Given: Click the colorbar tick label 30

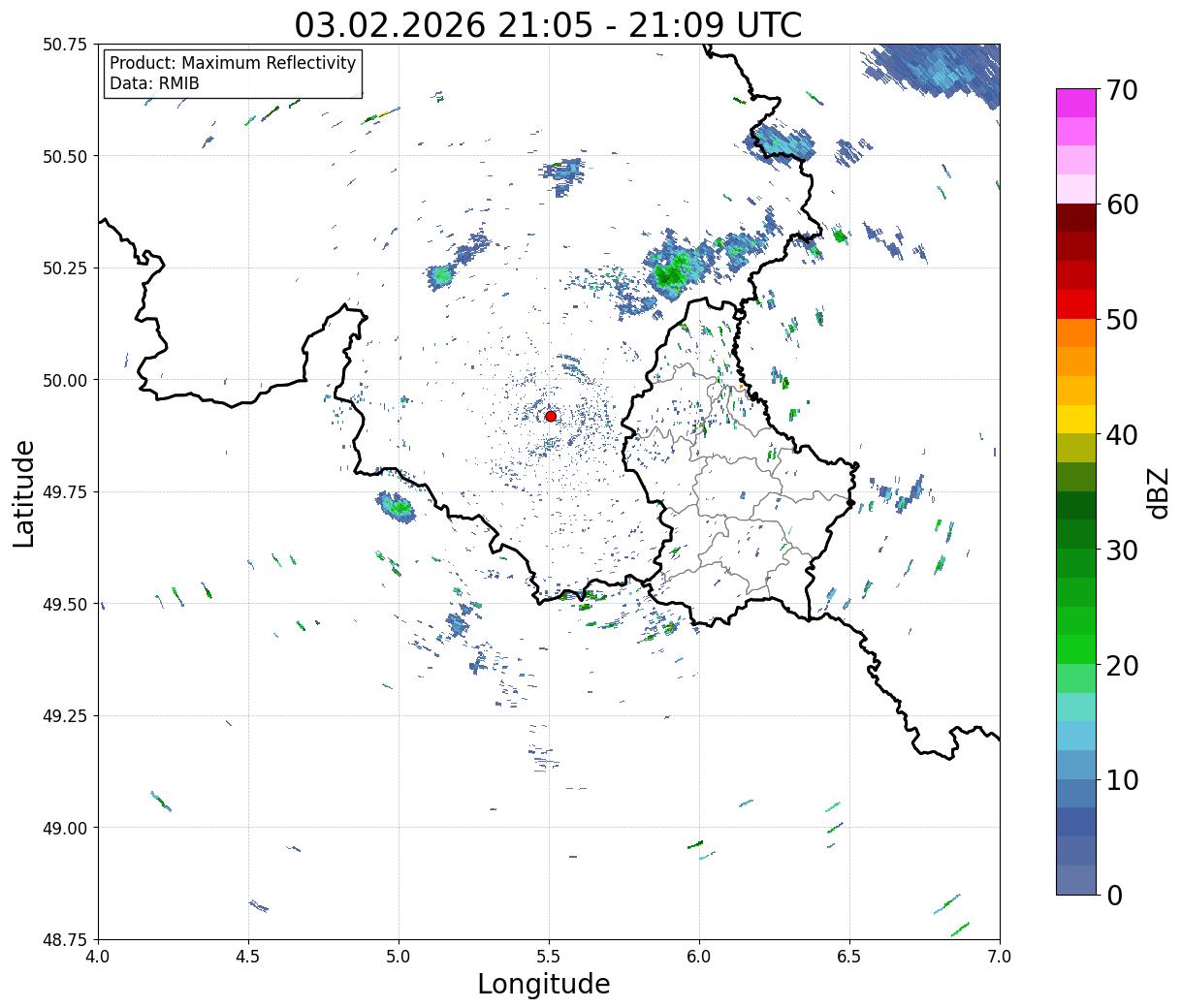Looking at the screenshot, I should [1122, 550].
